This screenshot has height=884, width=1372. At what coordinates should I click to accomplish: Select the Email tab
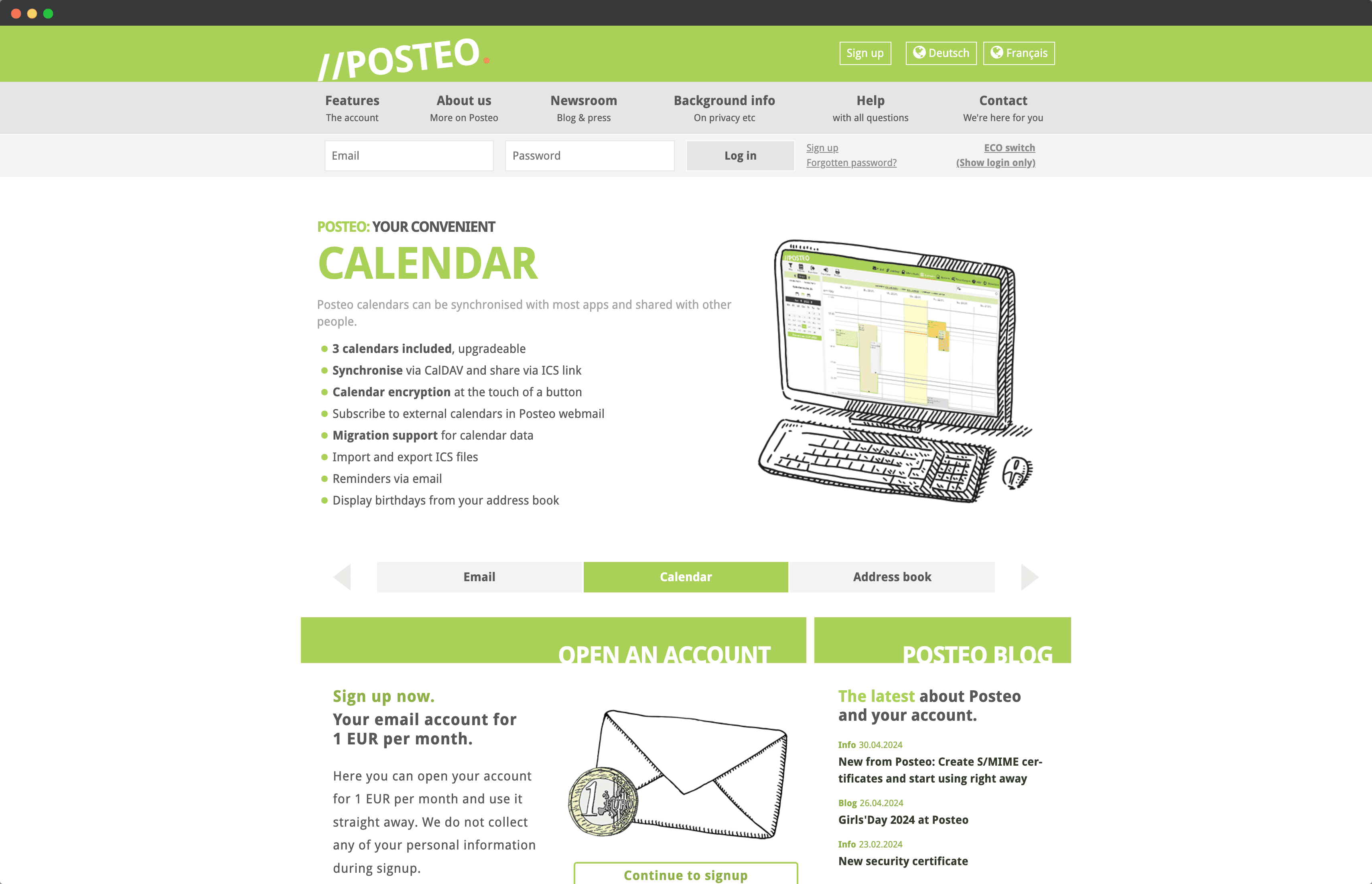480,577
